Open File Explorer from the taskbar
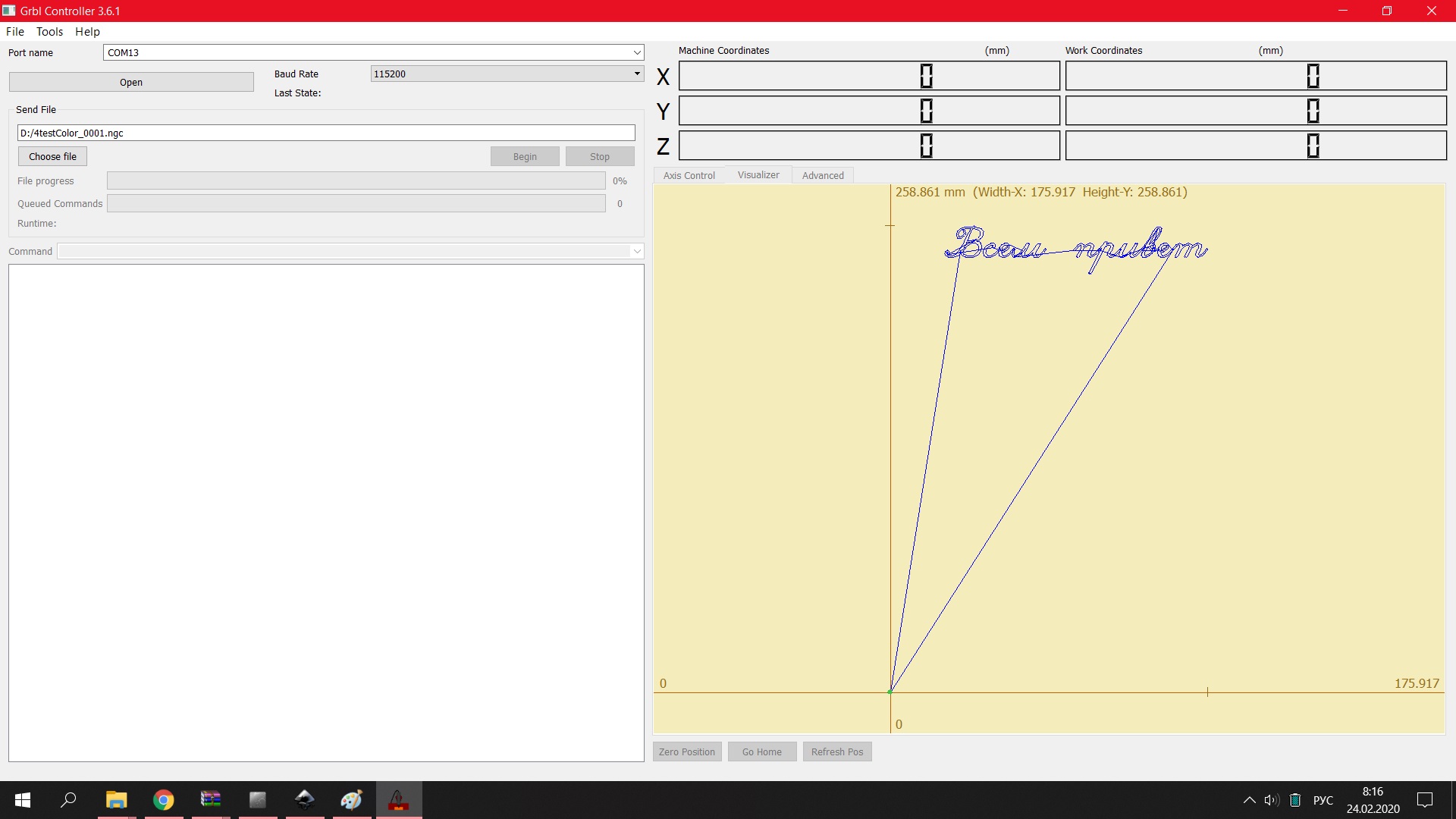The image size is (1456, 819). point(116,799)
